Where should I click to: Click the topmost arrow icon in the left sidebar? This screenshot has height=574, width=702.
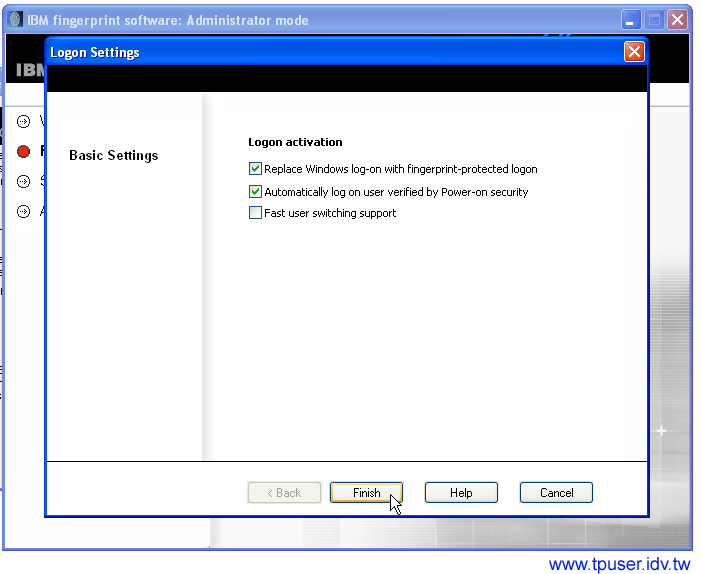[24, 121]
